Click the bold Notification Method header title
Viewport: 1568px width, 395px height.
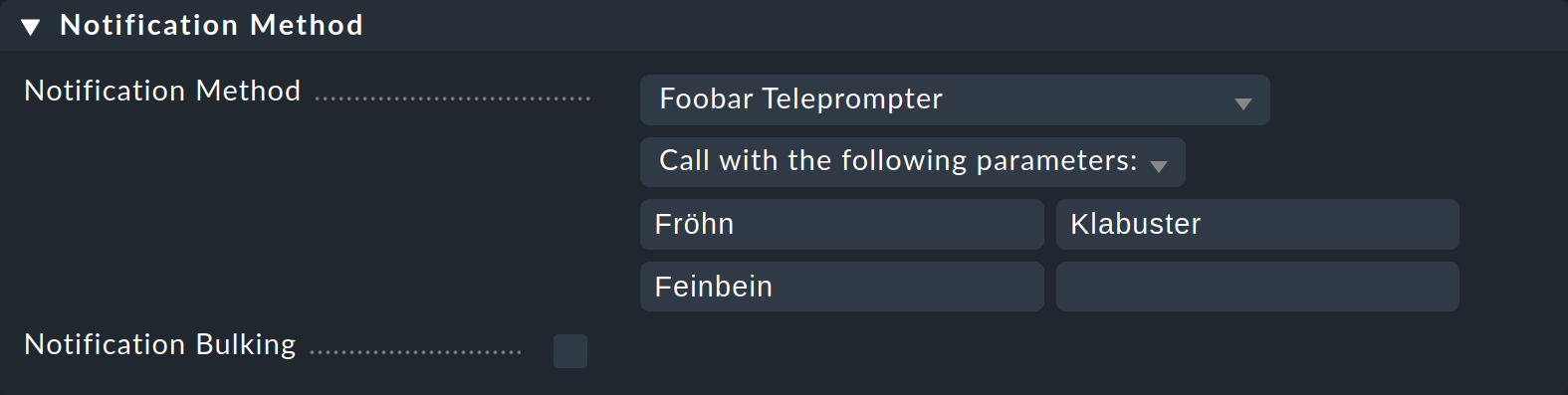(211, 25)
